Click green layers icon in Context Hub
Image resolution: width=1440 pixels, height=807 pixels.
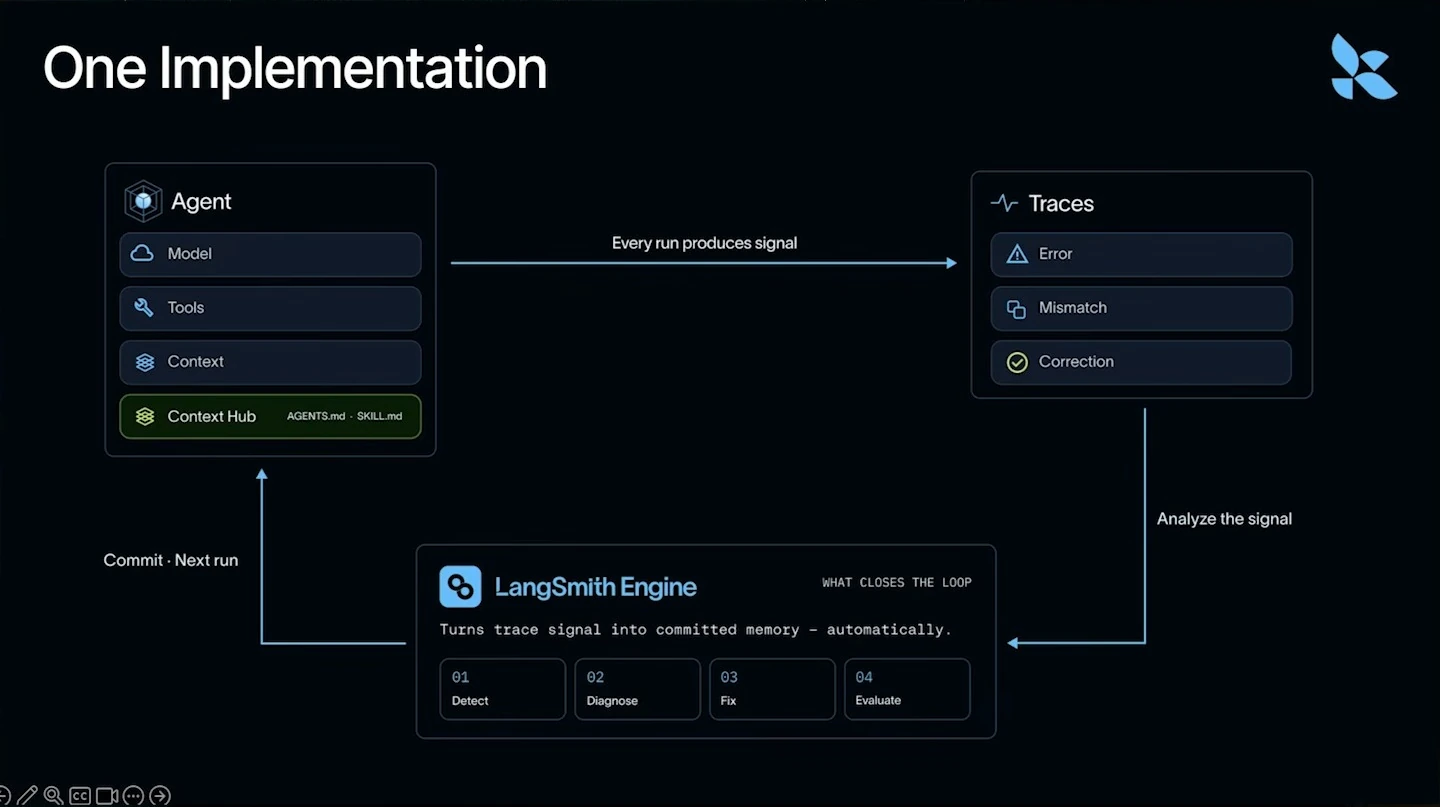click(x=145, y=416)
